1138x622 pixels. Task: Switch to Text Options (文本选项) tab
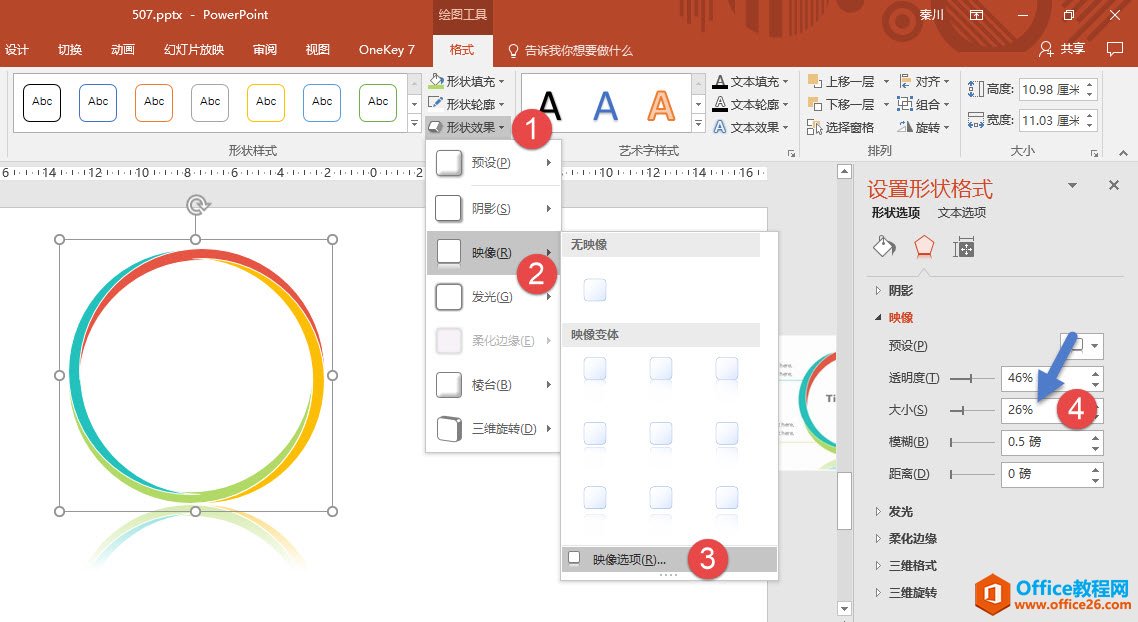(x=961, y=213)
